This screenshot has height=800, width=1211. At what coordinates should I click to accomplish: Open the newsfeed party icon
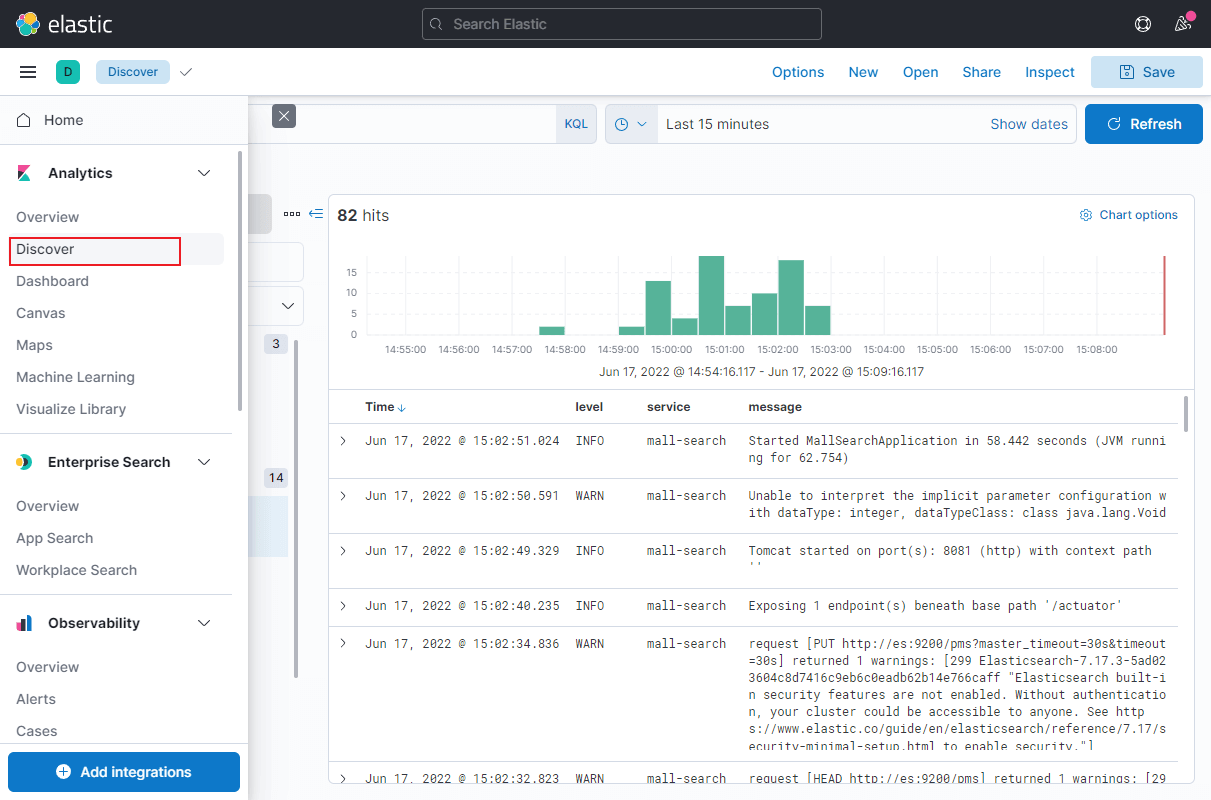[1183, 24]
